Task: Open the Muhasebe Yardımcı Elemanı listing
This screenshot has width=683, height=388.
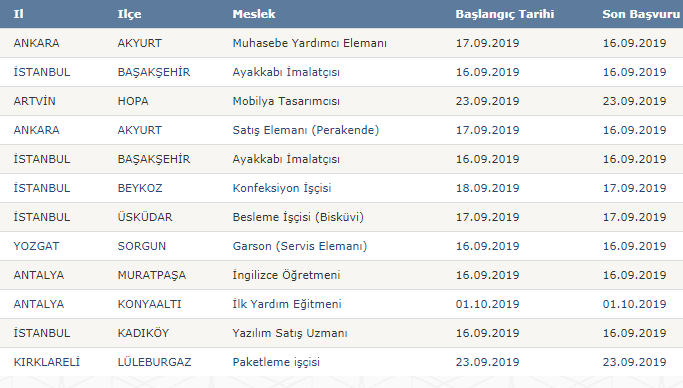Action: coord(310,43)
